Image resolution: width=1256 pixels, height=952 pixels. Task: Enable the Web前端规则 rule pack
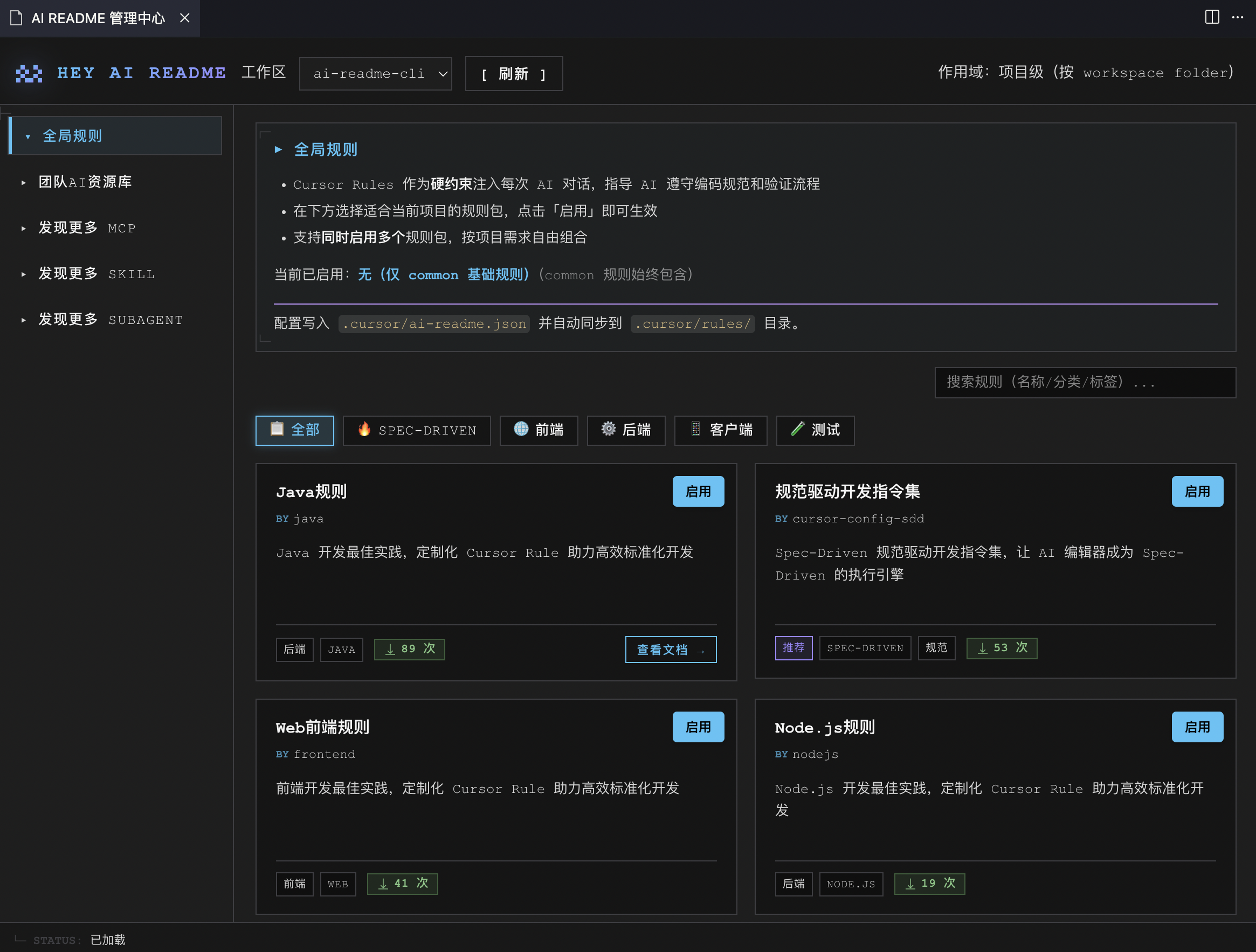[x=699, y=727]
